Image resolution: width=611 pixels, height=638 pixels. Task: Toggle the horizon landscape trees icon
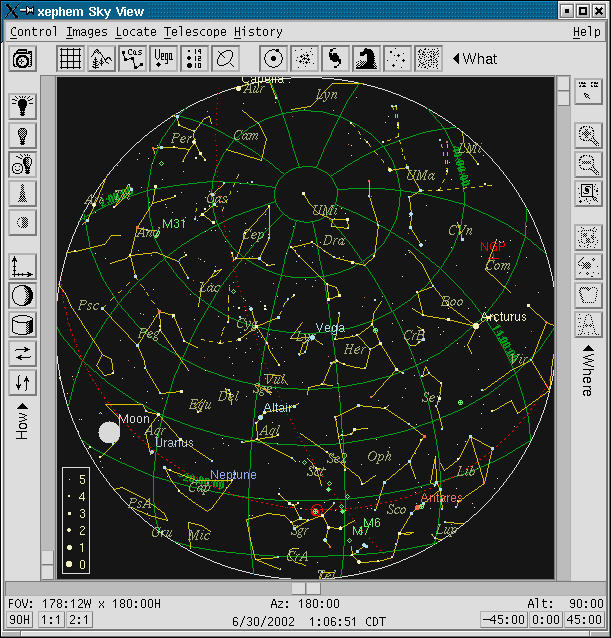tap(101, 59)
